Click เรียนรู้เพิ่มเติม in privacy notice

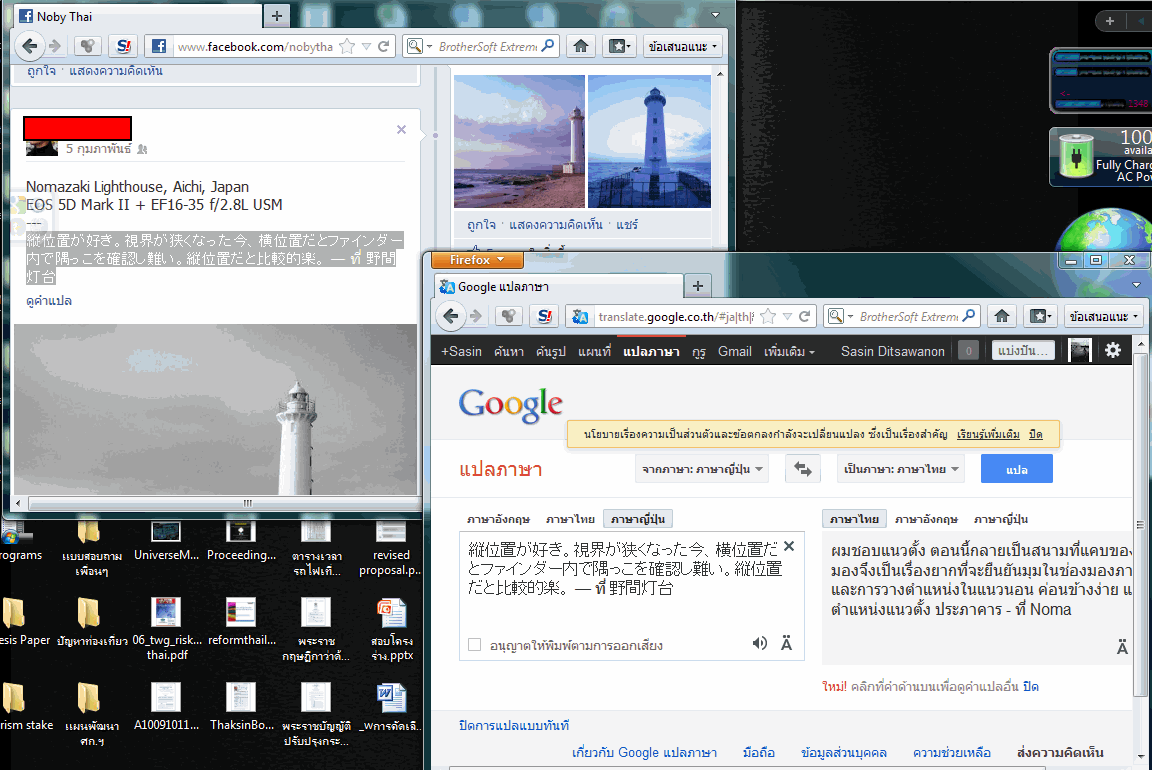click(988, 434)
